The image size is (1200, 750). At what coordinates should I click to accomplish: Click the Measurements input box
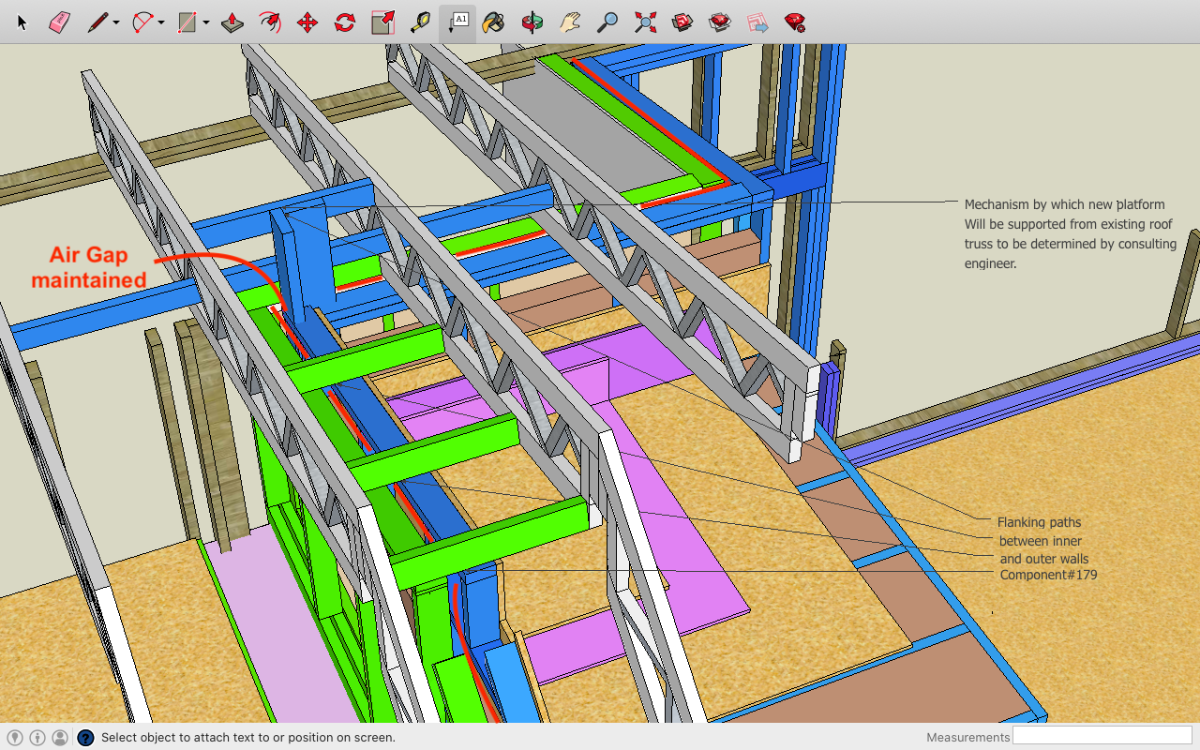[1102, 737]
